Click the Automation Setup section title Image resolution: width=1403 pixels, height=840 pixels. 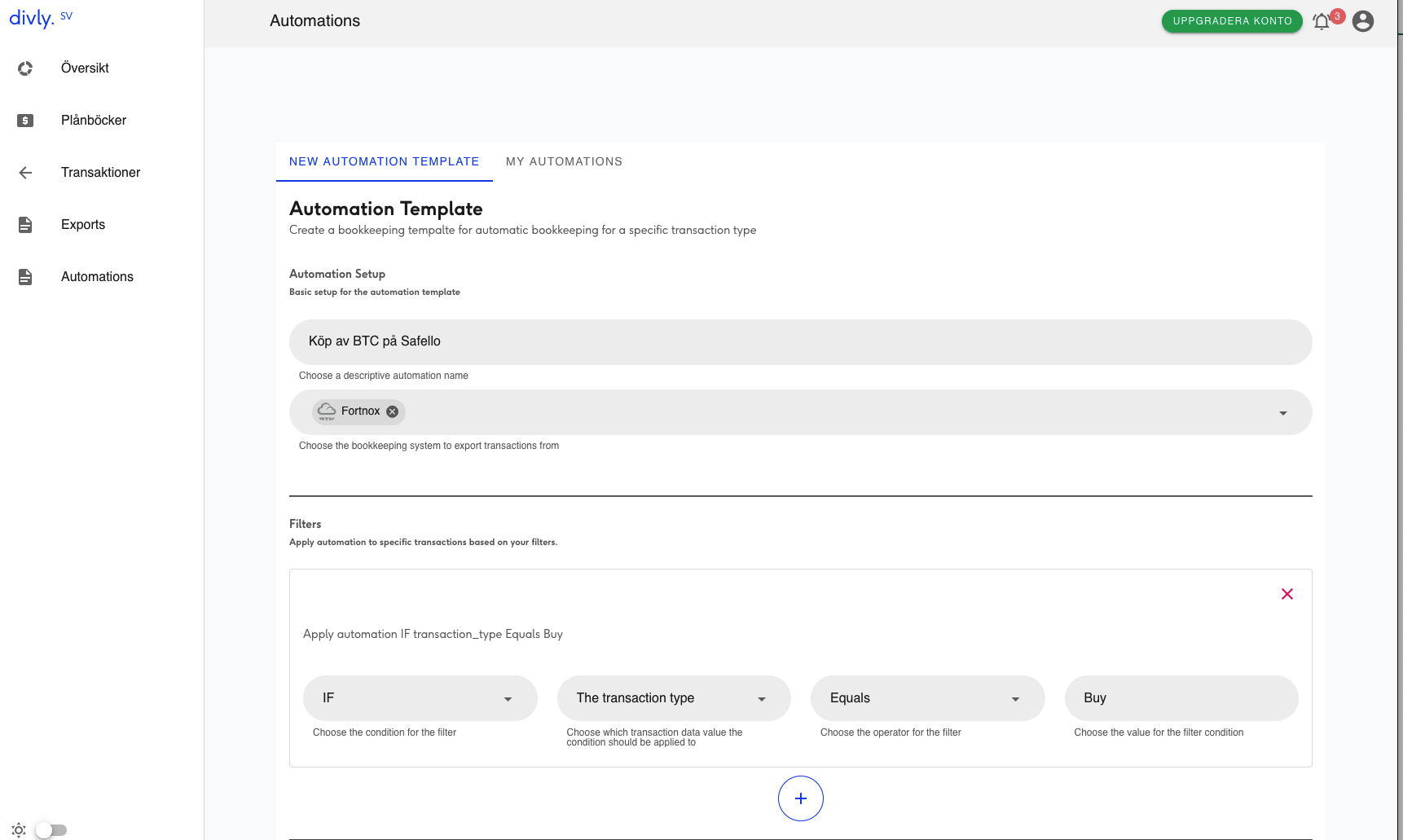[x=337, y=274]
